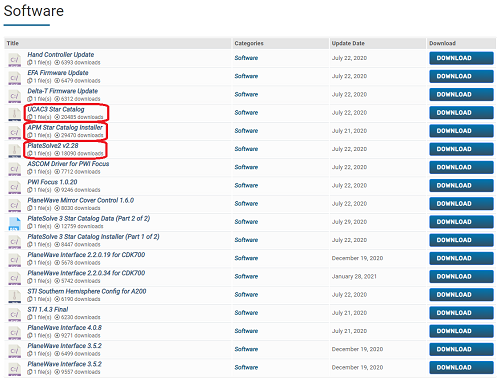The height and width of the screenshot is (380, 500).
Task: Open the UCAC3 Star Catalog title link
Action: point(56,109)
